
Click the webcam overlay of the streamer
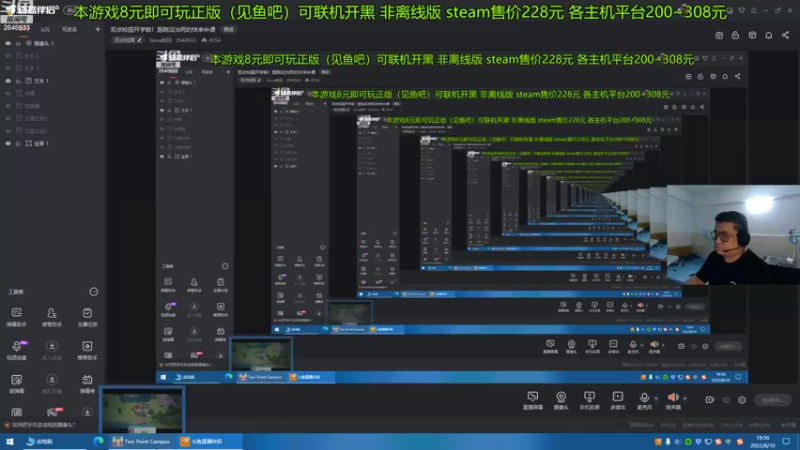coord(733,234)
